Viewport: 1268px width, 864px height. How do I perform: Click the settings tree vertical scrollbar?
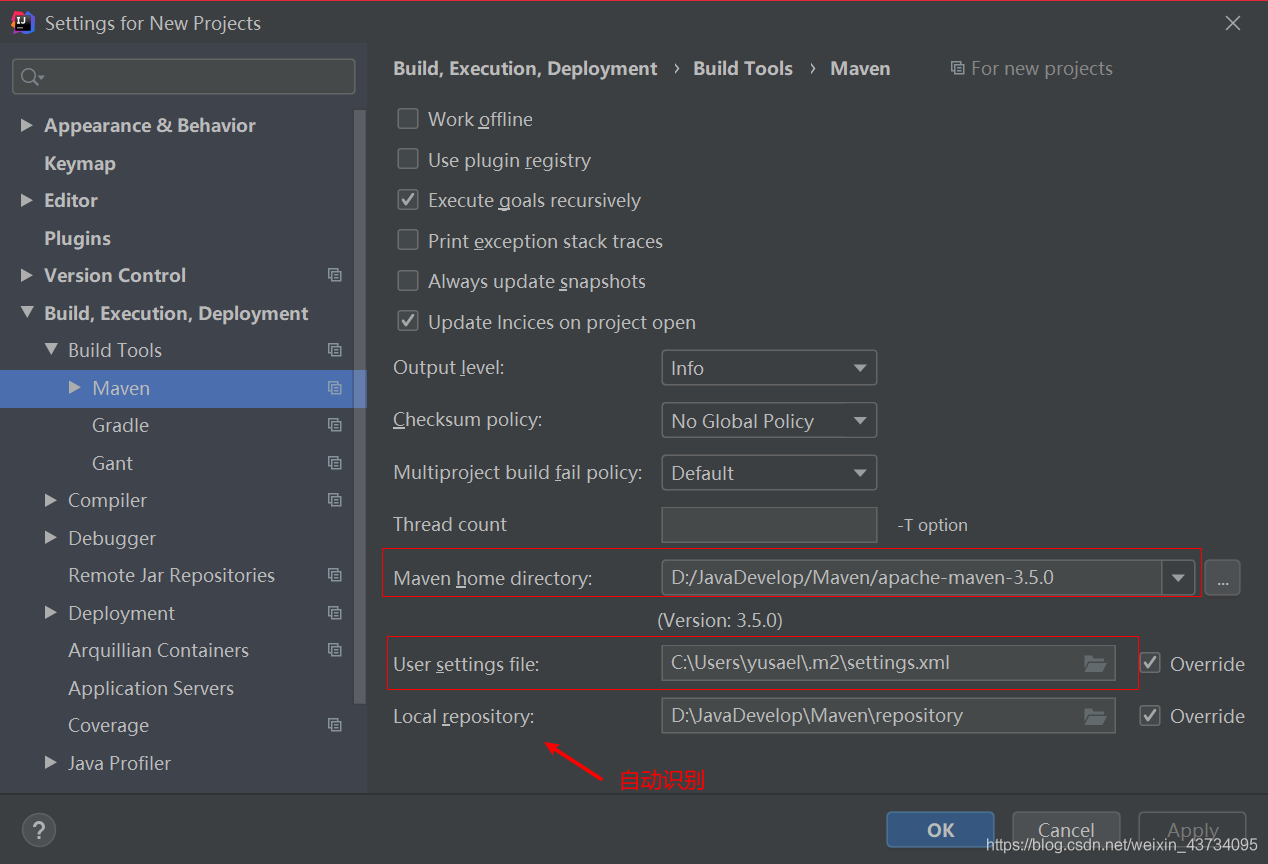tap(360, 405)
